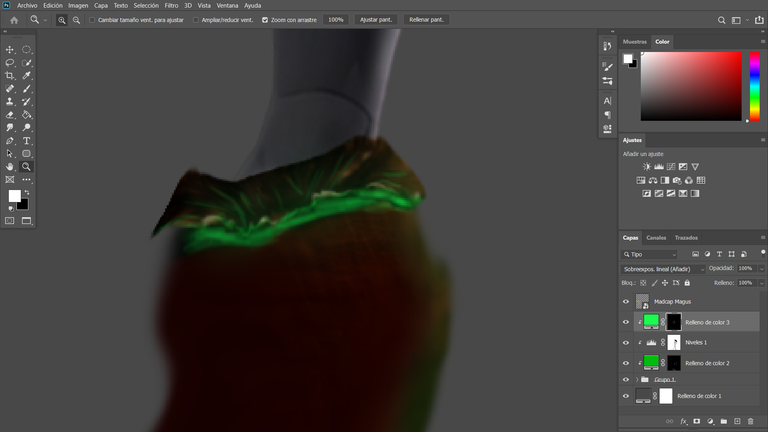This screenshot has width=768, height=432.
Task: Select the Lasso tool
Action: click(10, 63)
